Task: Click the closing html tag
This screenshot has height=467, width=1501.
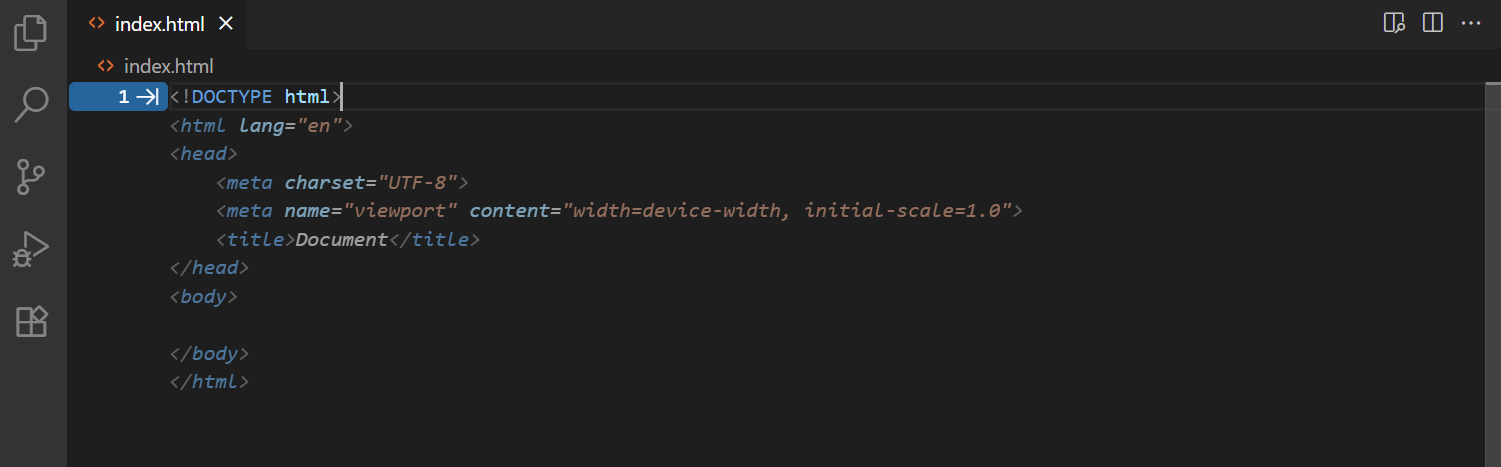Action: pos(209,382)
